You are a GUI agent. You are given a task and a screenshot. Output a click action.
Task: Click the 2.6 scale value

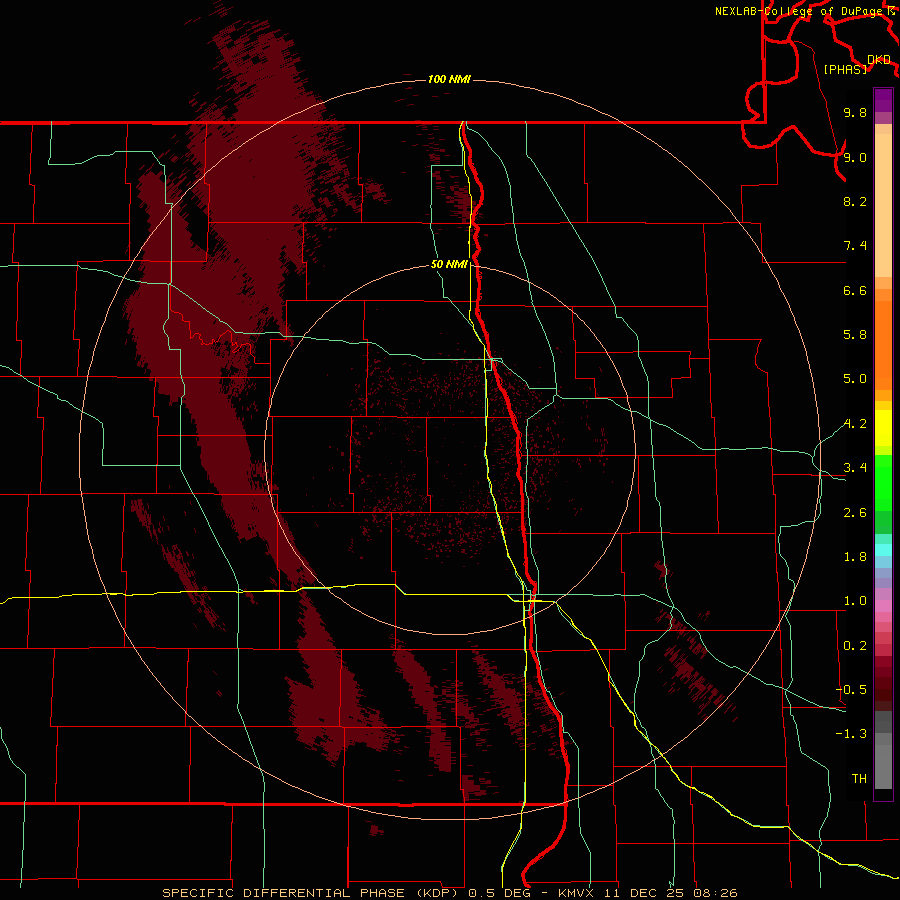tap(855, 513)
